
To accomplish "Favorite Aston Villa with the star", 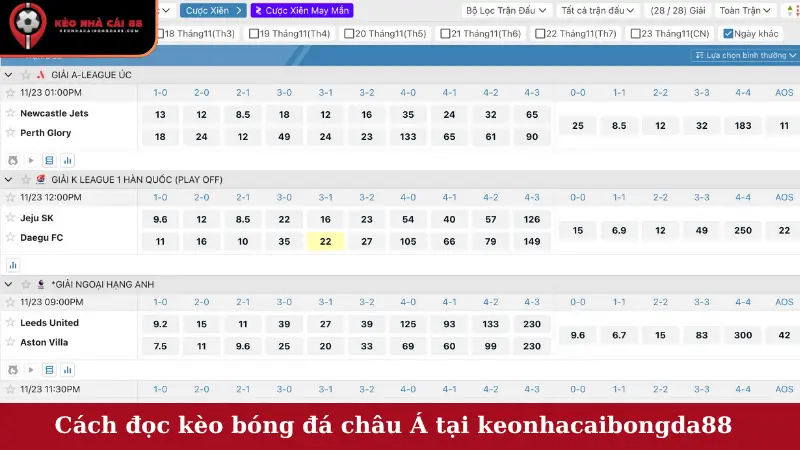I will coord(10,341).
